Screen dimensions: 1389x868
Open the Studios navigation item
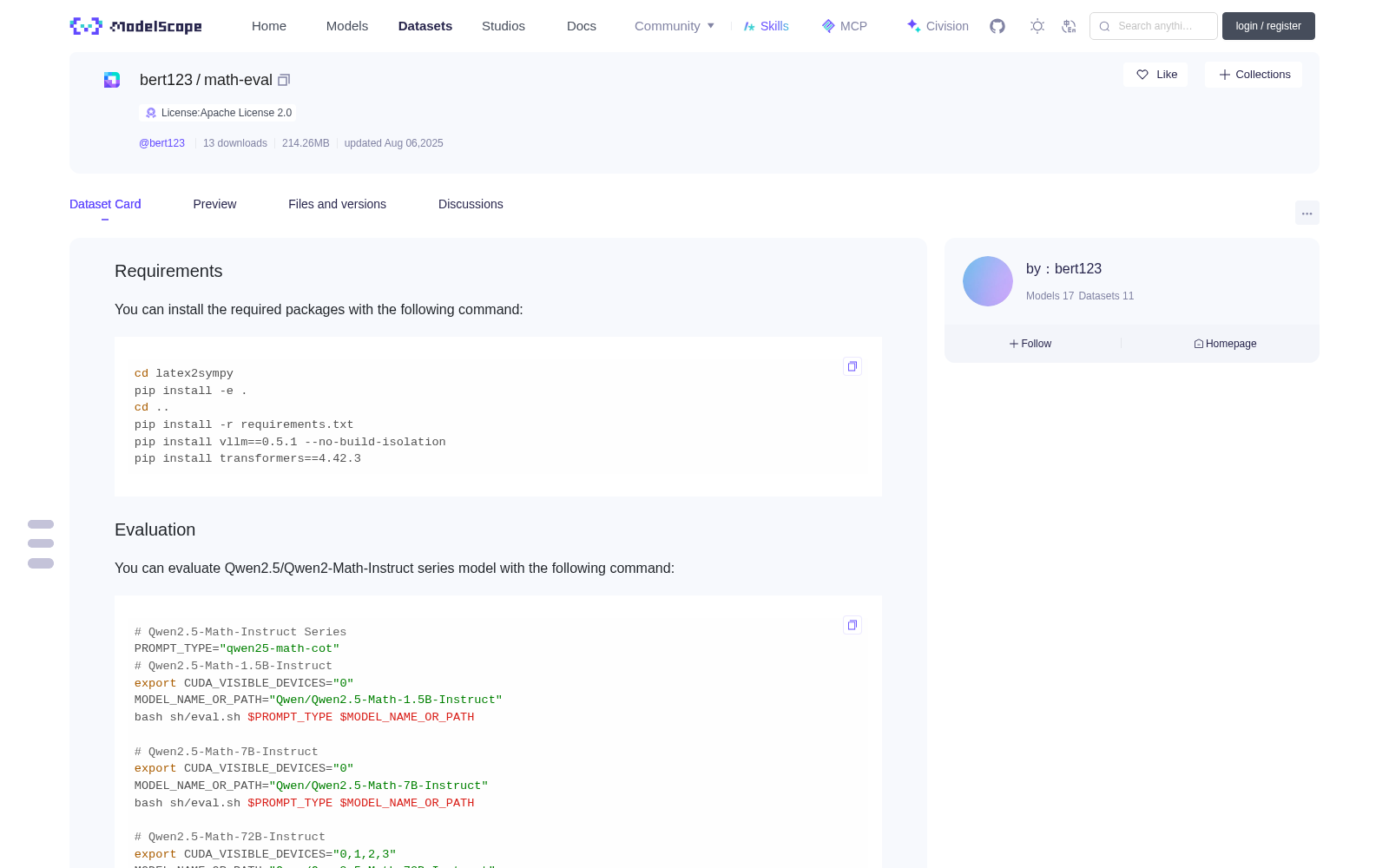click(504, 26)
